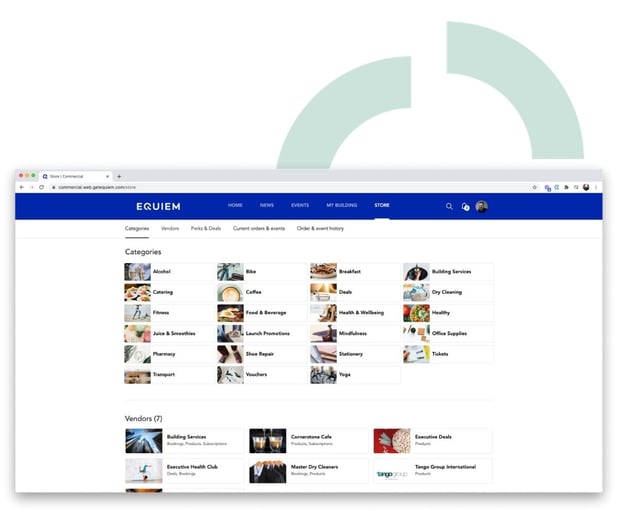Switch to the Vendors tab
Image resolution: width=618 pixels, height=515 pixels.
click(169, 228)
